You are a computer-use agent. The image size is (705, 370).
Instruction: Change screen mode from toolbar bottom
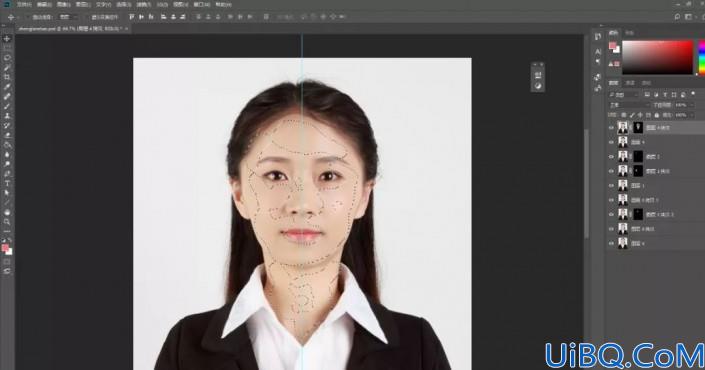[7, 271]
